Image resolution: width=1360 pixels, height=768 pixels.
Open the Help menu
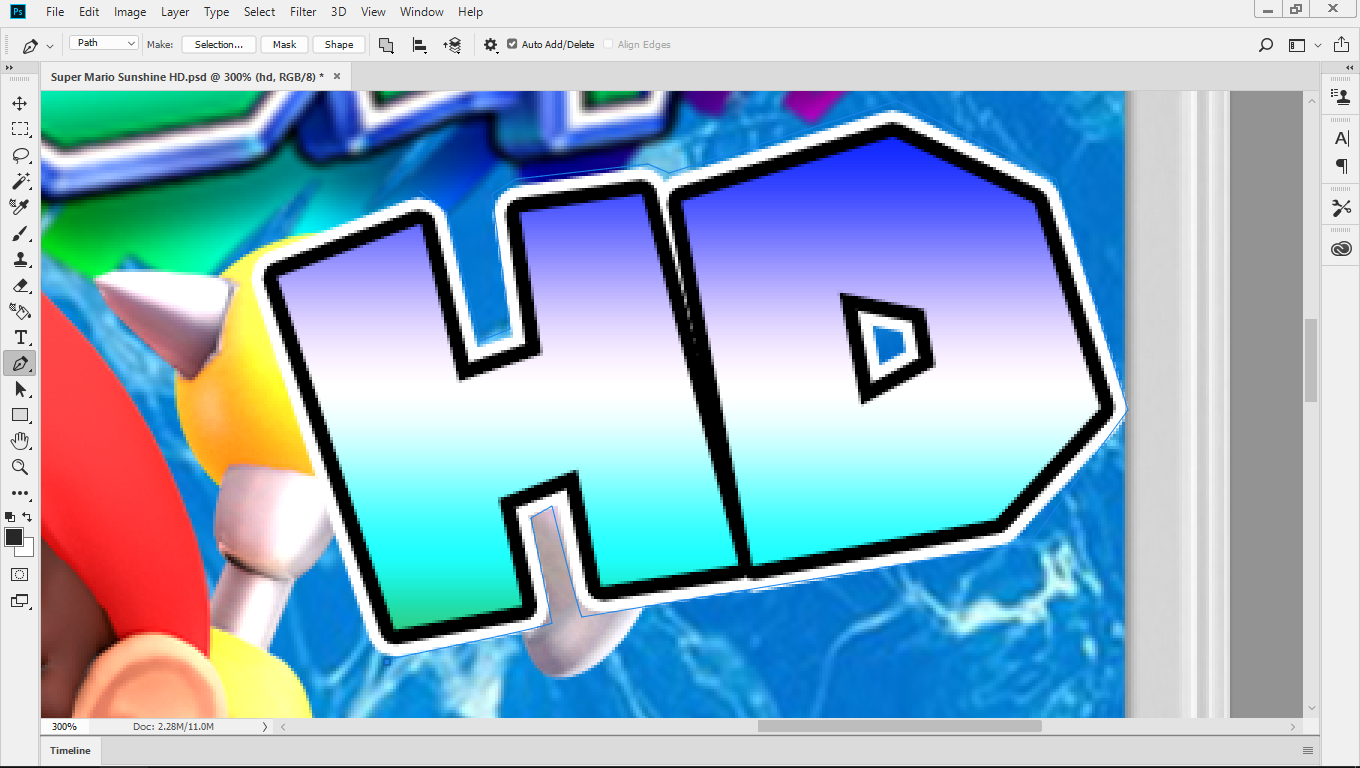[470, 12]
